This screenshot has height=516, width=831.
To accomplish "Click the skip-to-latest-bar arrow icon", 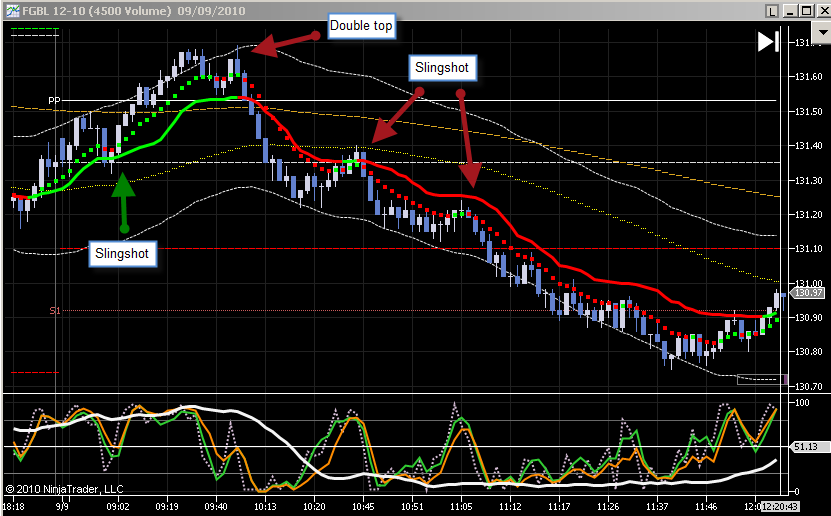I will [768, 41].
